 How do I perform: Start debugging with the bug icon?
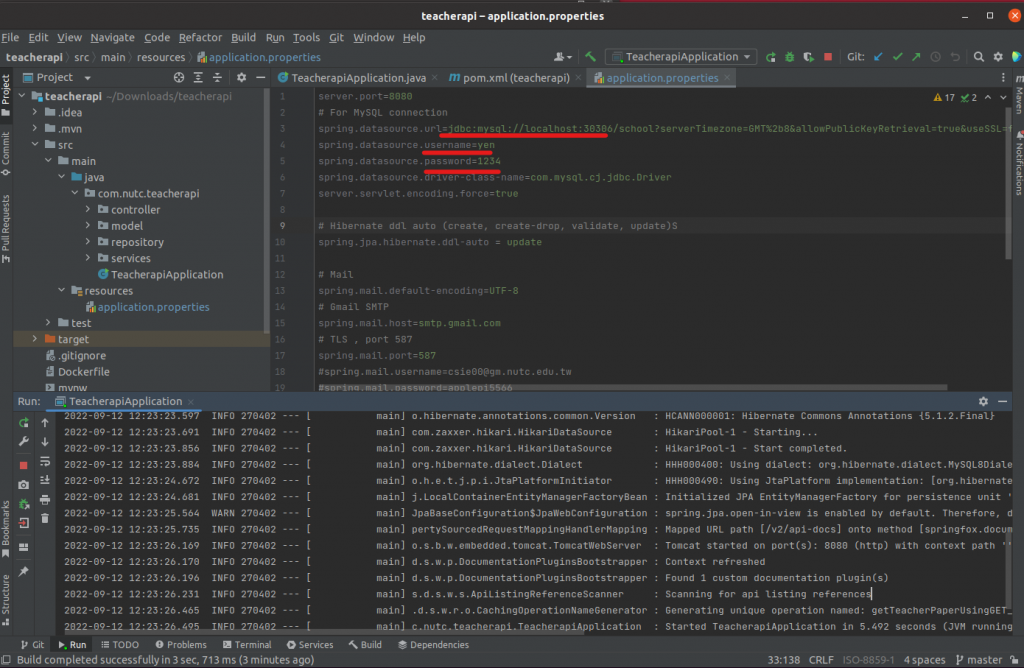coord(790,57)
